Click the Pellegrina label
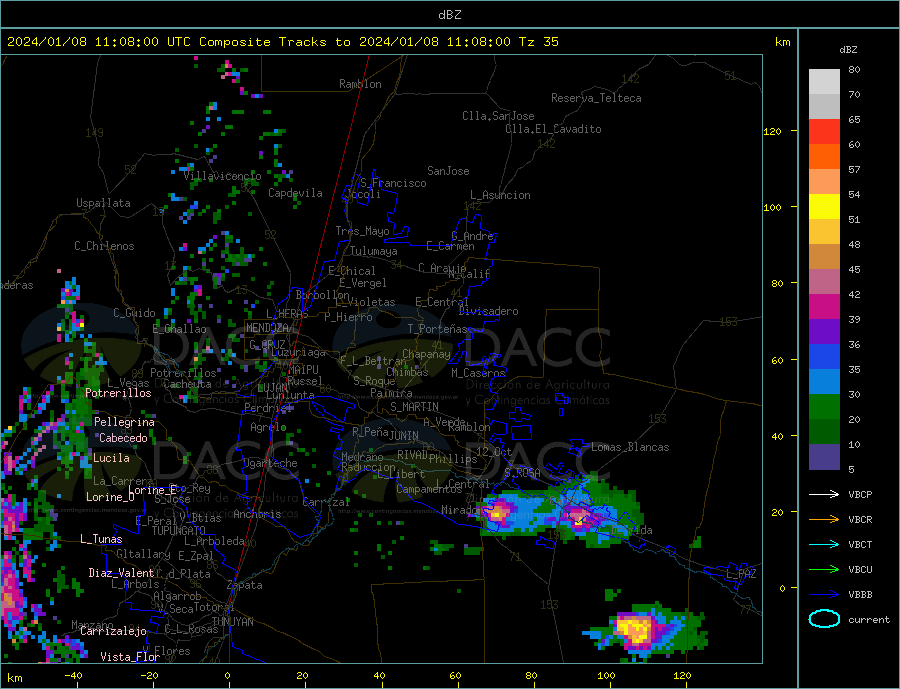Screen dimensions: 900x689 click(x=125, y=422)
